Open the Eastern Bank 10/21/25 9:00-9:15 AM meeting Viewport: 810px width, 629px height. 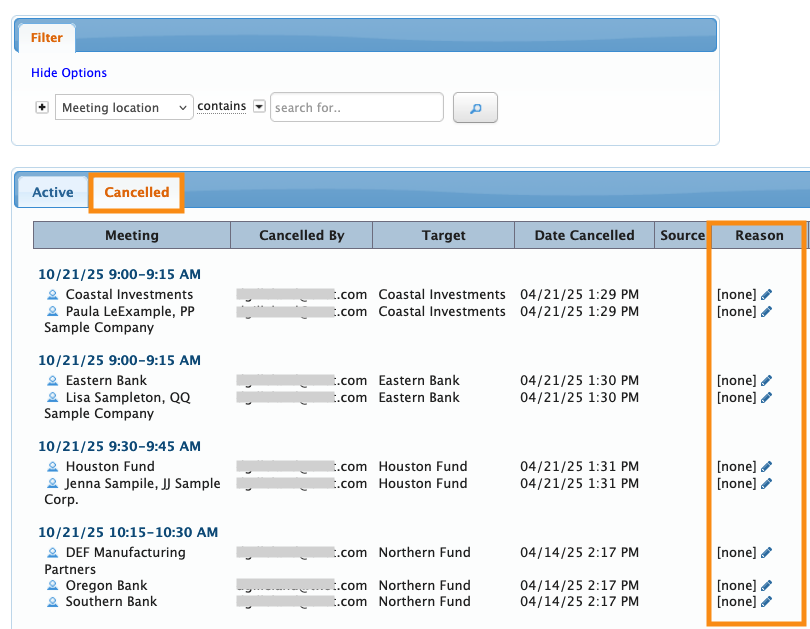119,360
